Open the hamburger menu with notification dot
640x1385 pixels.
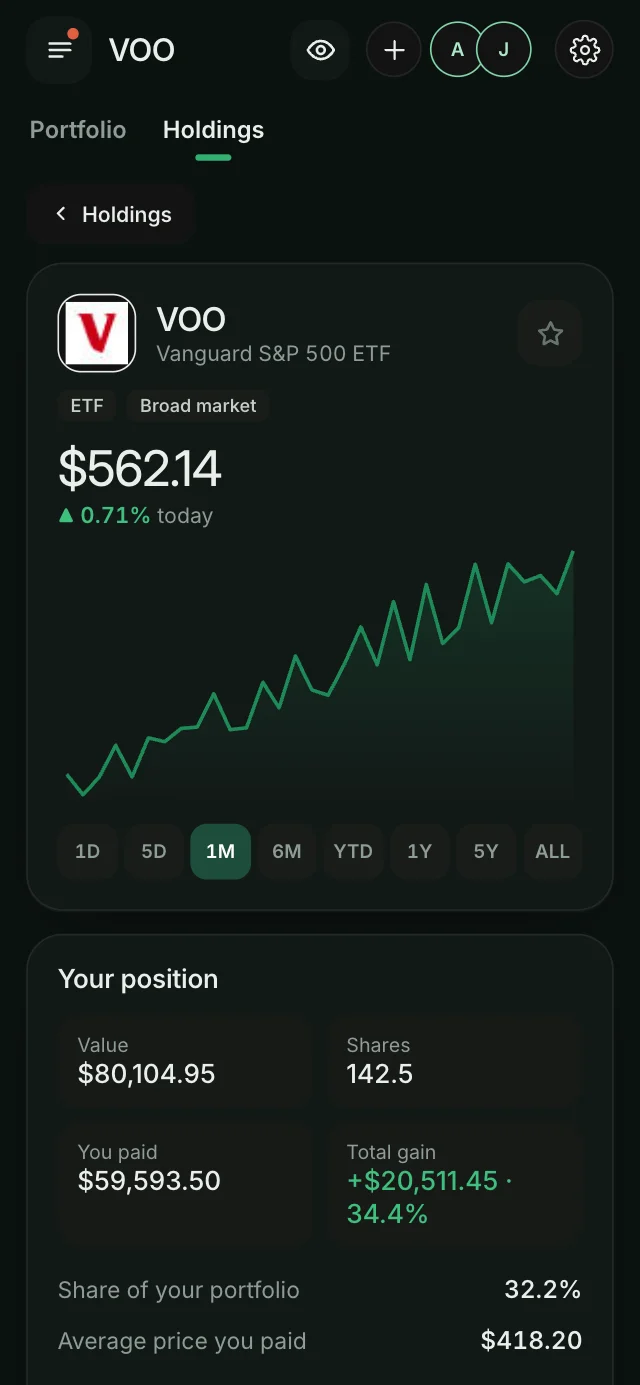(x=59, y=49)
